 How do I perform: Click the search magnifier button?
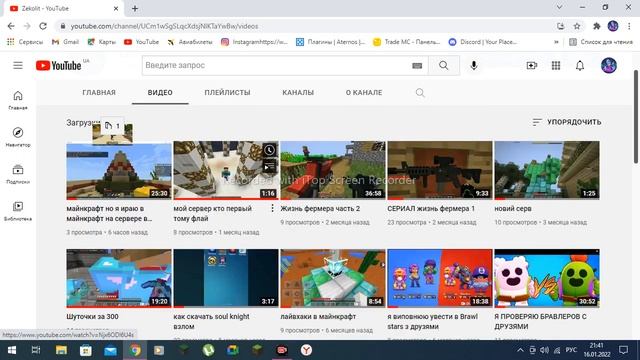444,65
